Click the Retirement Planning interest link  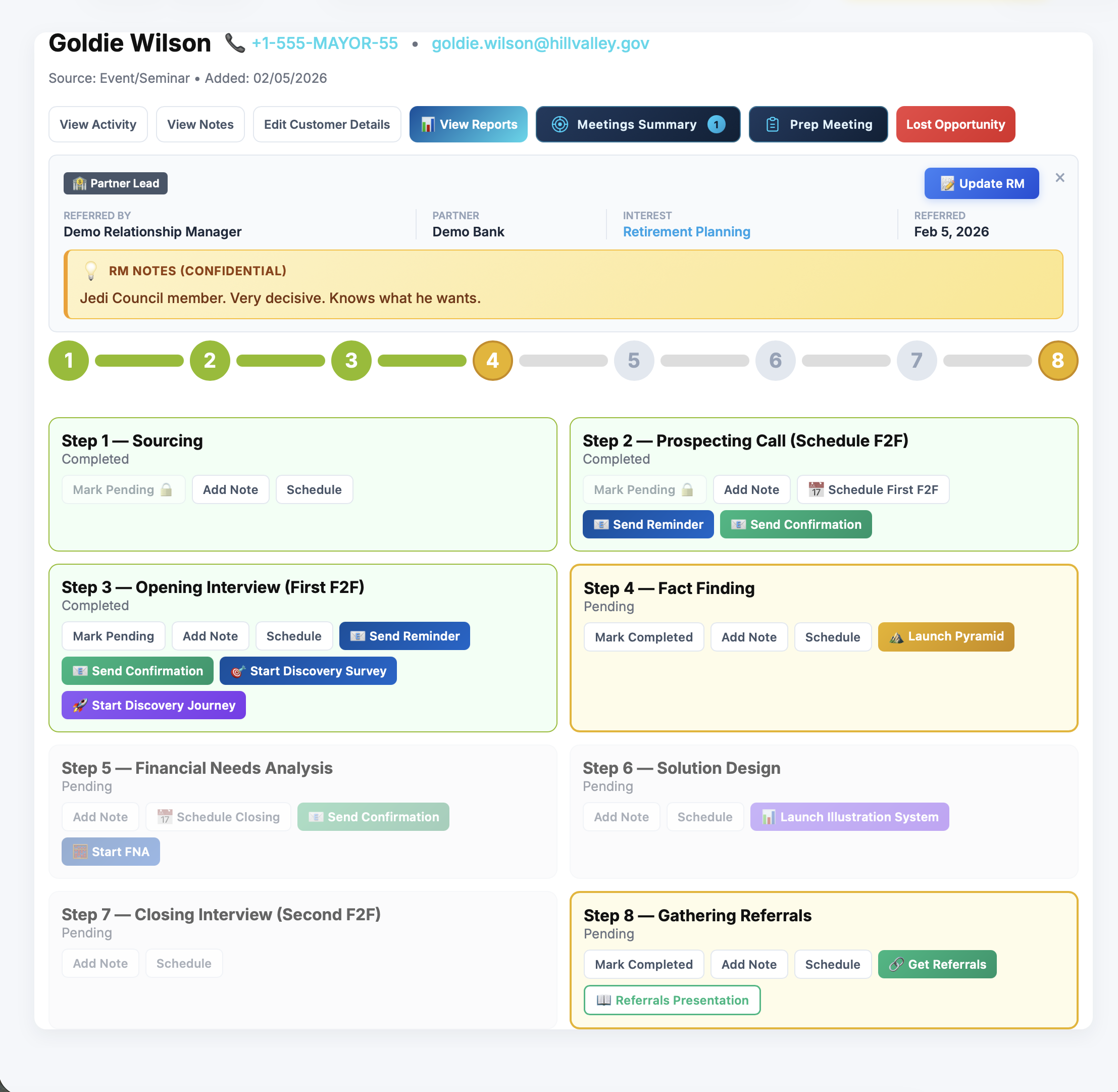tap(686, 232)
